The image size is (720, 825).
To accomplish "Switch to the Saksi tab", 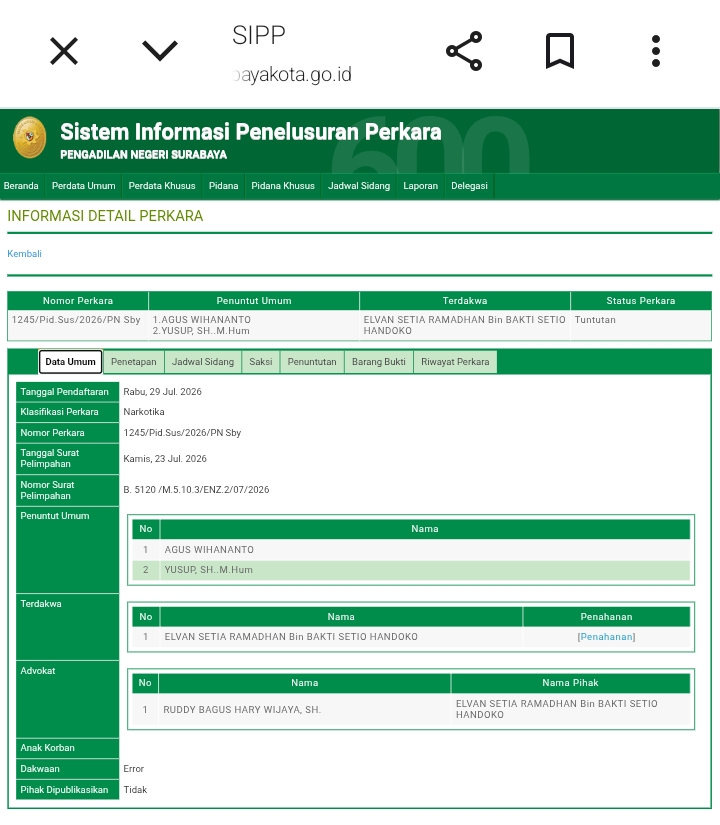I will (x=261, y=362).
